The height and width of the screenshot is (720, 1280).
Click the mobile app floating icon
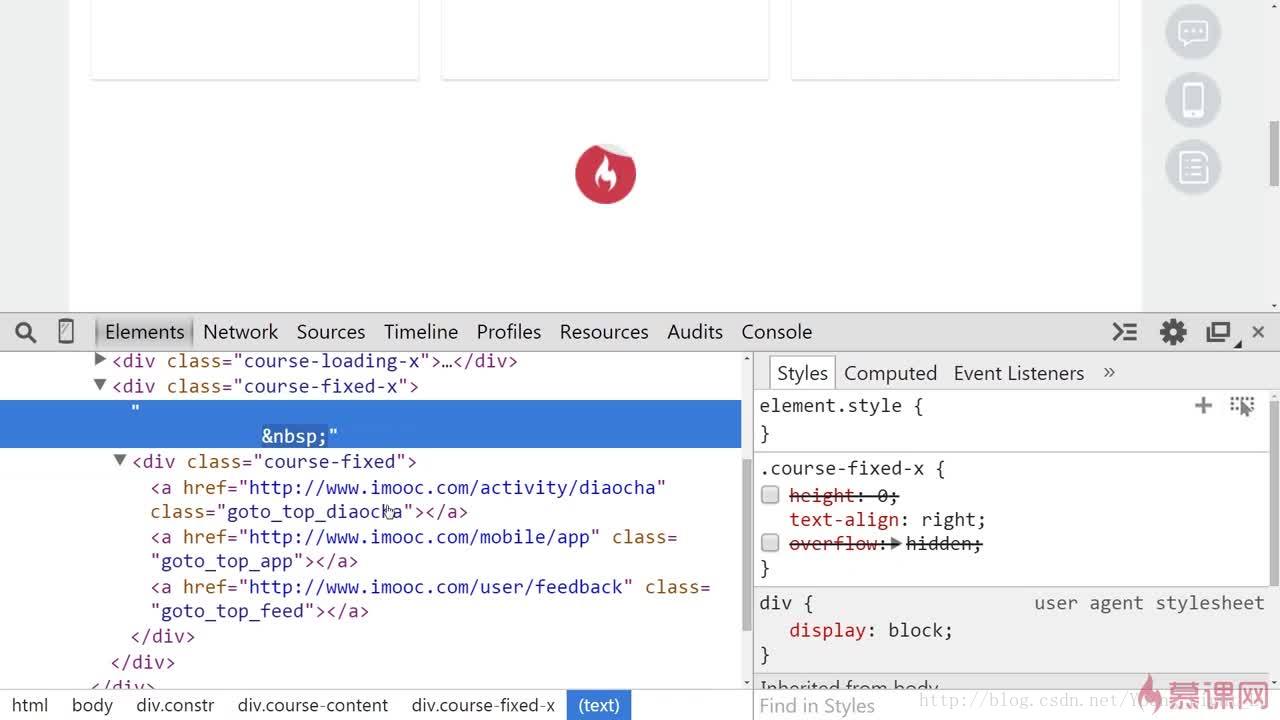[1193, 100]
